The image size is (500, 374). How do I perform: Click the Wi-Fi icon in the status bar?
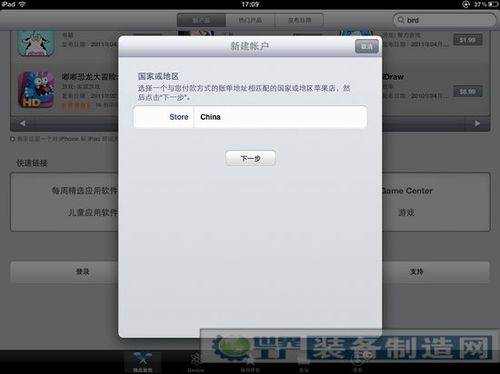22,4
